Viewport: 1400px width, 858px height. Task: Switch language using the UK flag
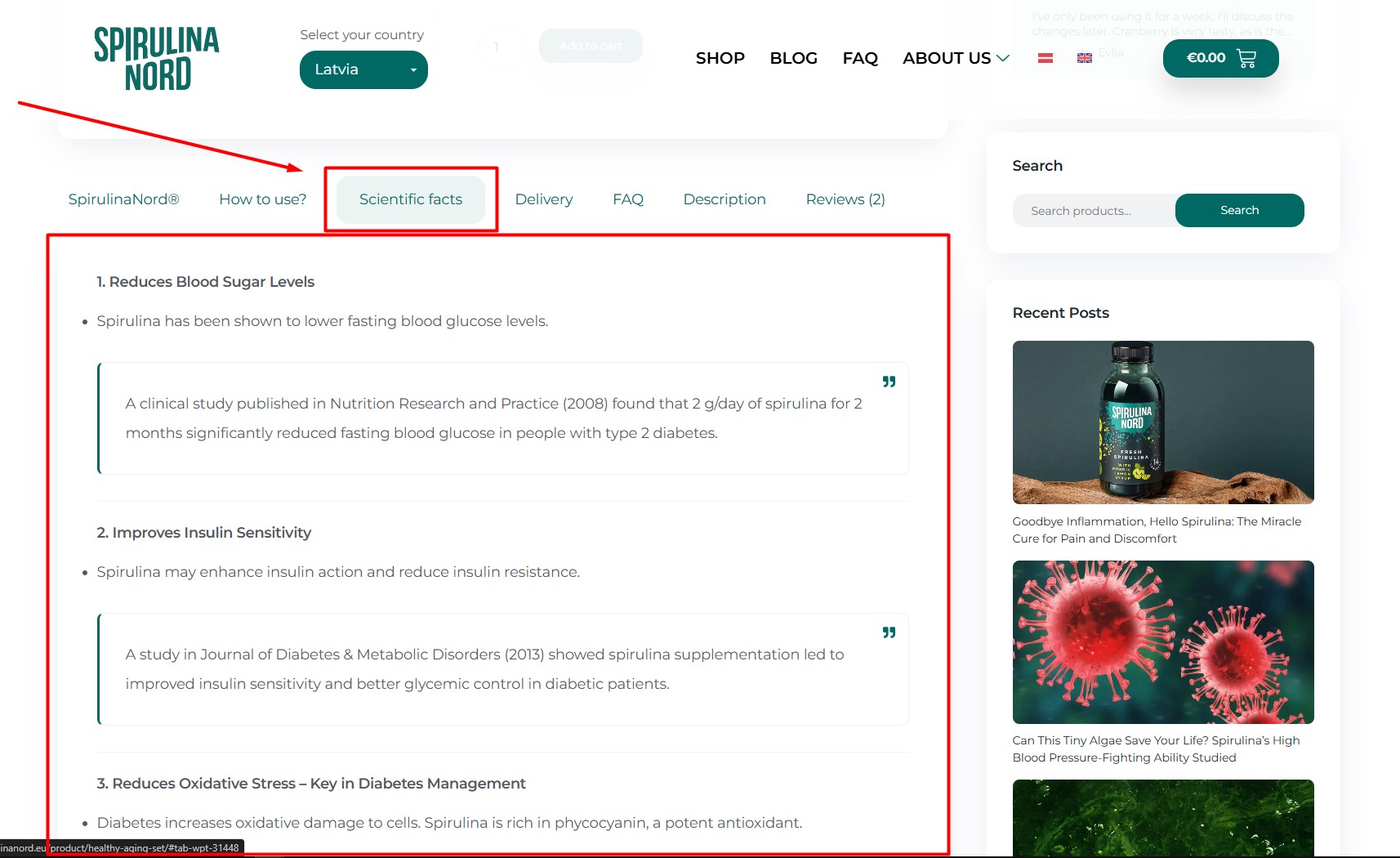click(1084, 58)
